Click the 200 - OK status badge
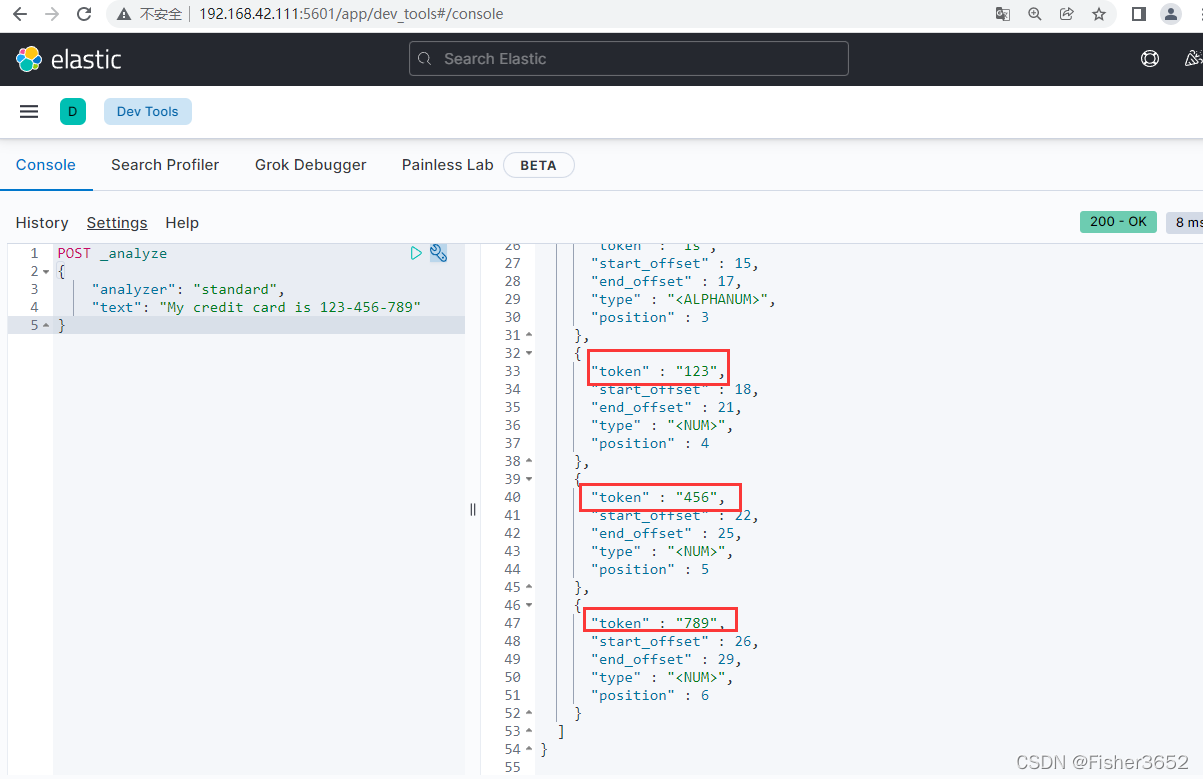This screenshot has width=1203, height=779. click(x=1118, y=222)
